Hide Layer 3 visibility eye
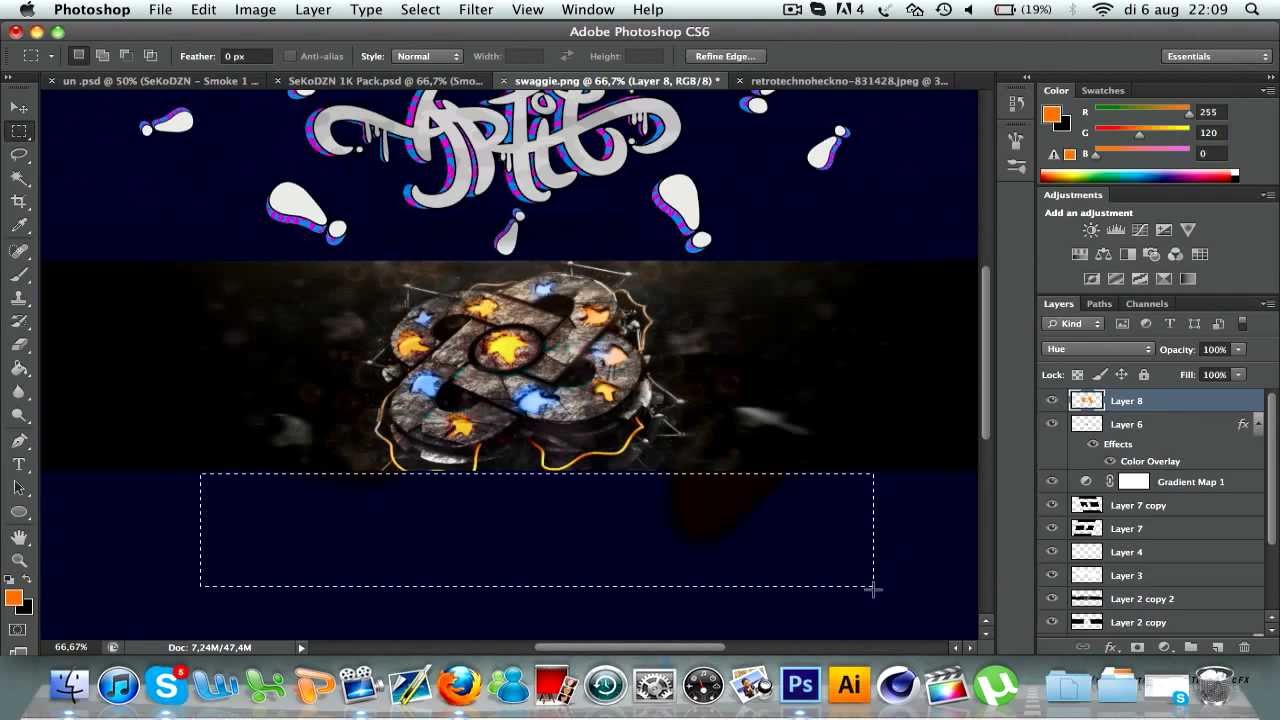 [x=1051, y=575]
